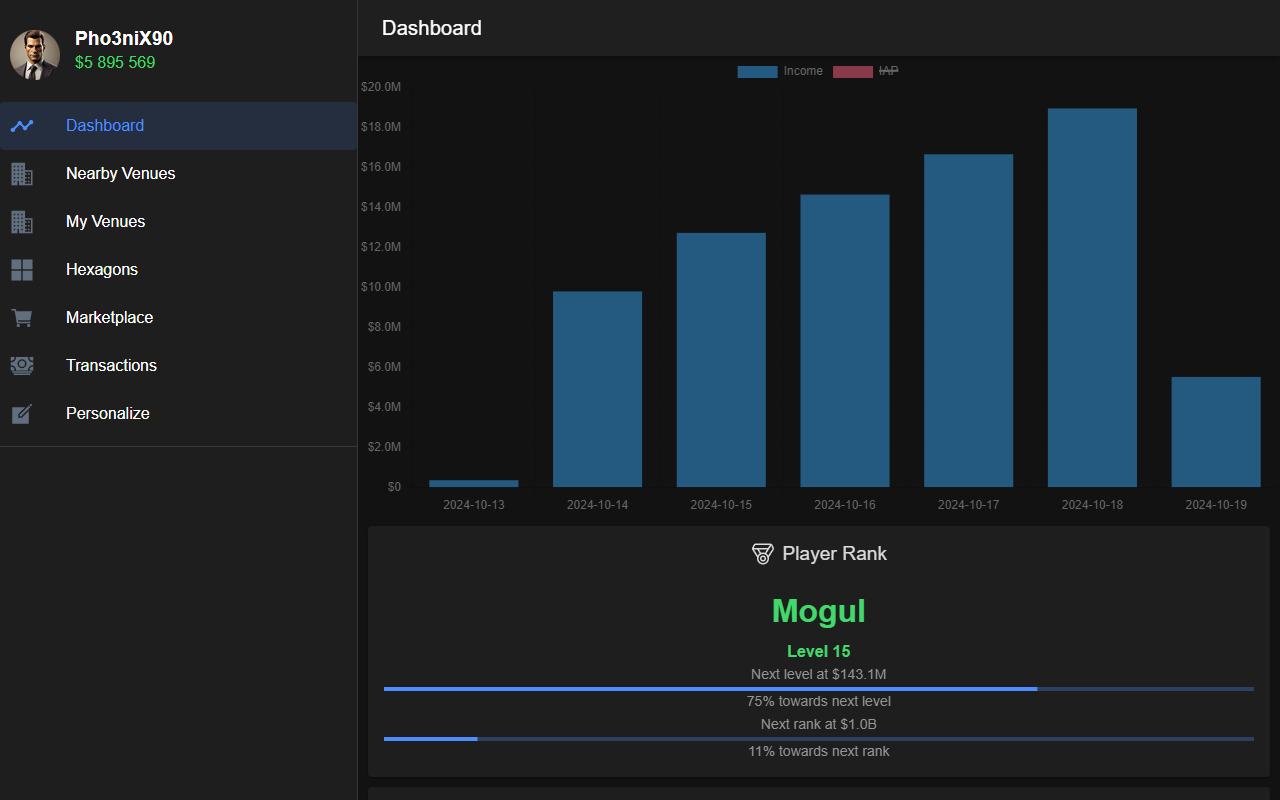
Task: Click the 2024-10-19 axis date label
Action: click(1216, 505)
